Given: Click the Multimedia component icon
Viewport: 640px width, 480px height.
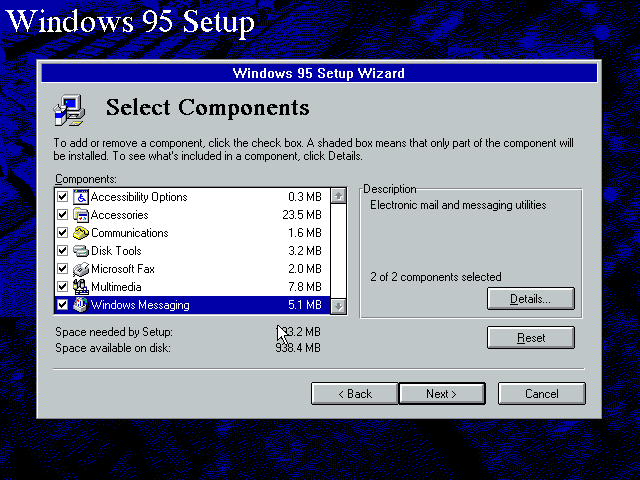Looking at the screenshot, I should click(81, 287).
